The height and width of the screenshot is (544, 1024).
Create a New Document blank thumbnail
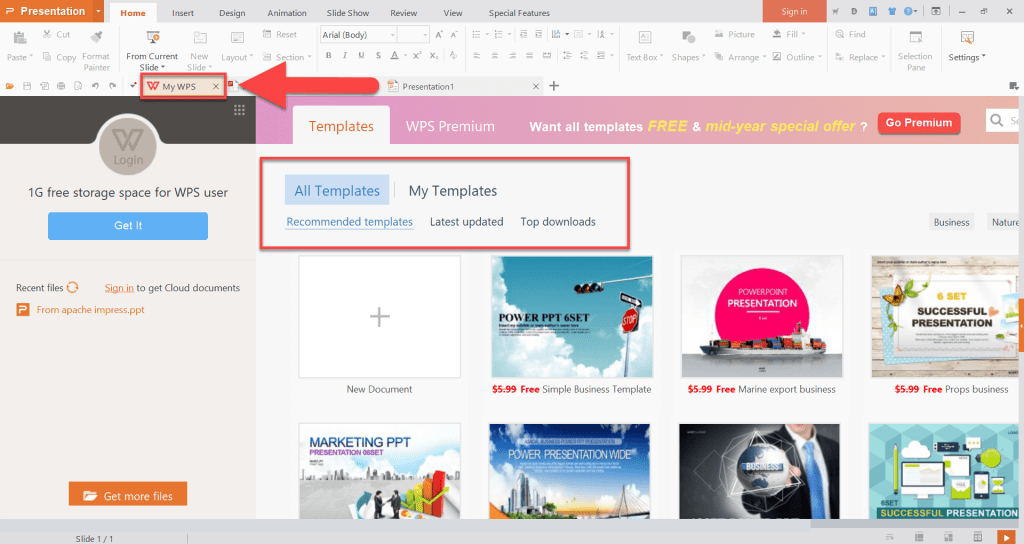coord(379,317)
